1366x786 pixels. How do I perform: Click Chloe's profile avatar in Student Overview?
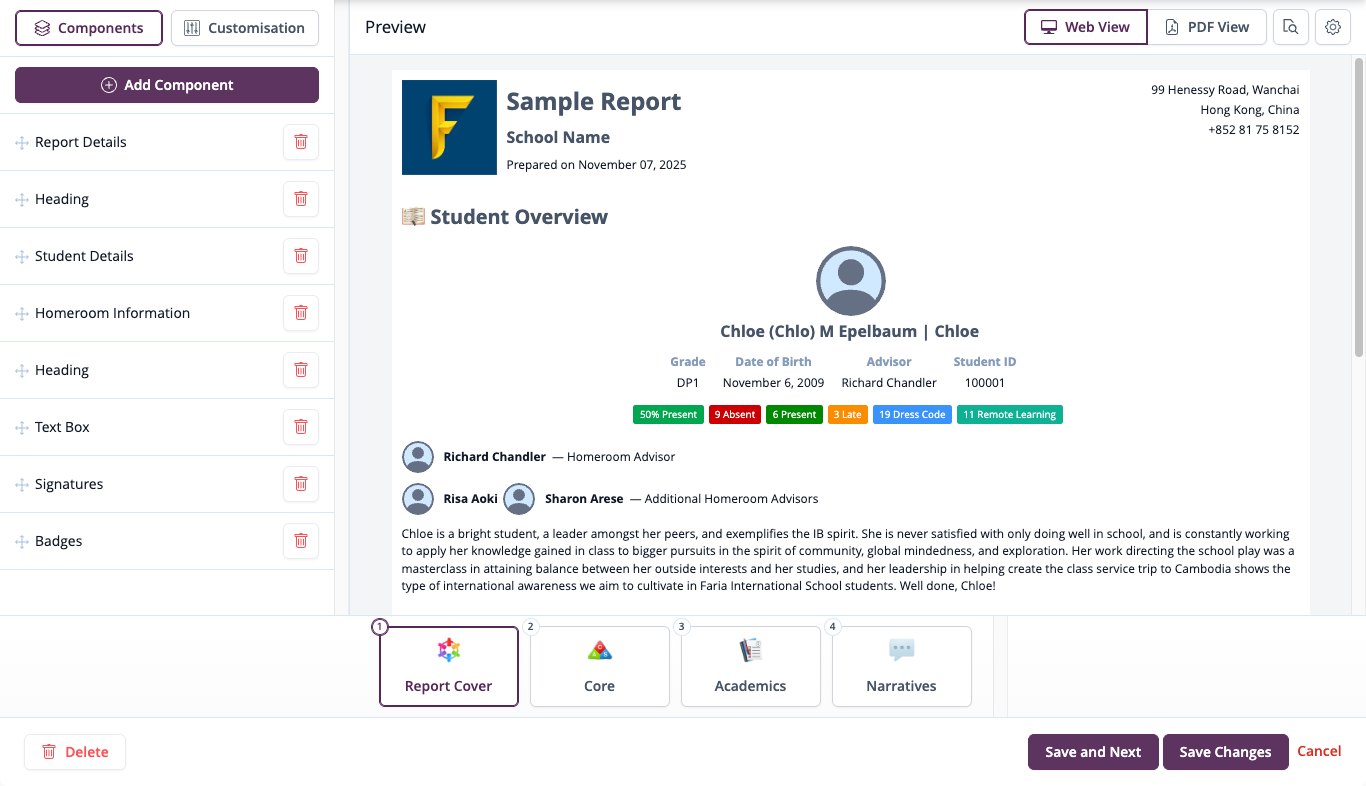851,281
